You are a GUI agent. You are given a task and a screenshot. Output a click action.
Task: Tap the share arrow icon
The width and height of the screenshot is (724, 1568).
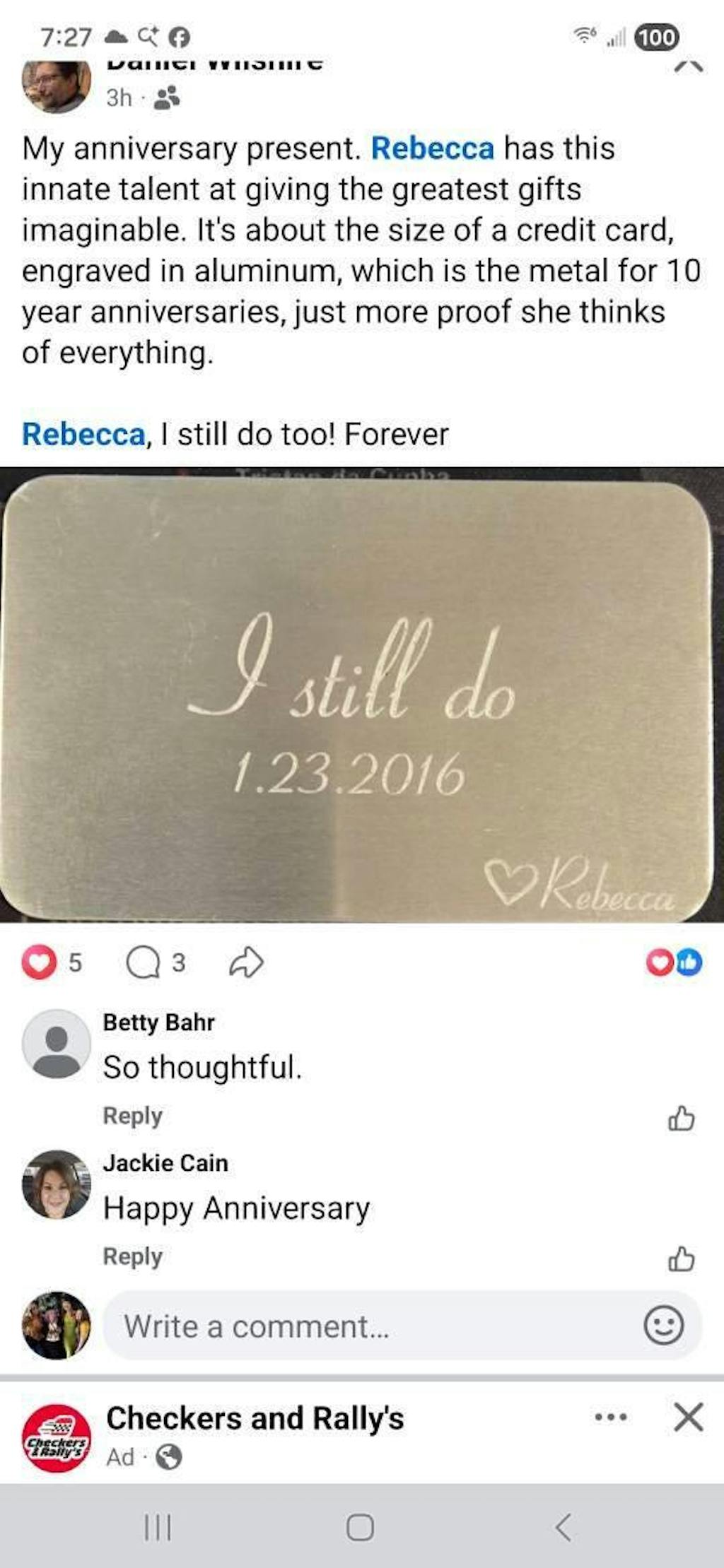(x=246, y=962)
